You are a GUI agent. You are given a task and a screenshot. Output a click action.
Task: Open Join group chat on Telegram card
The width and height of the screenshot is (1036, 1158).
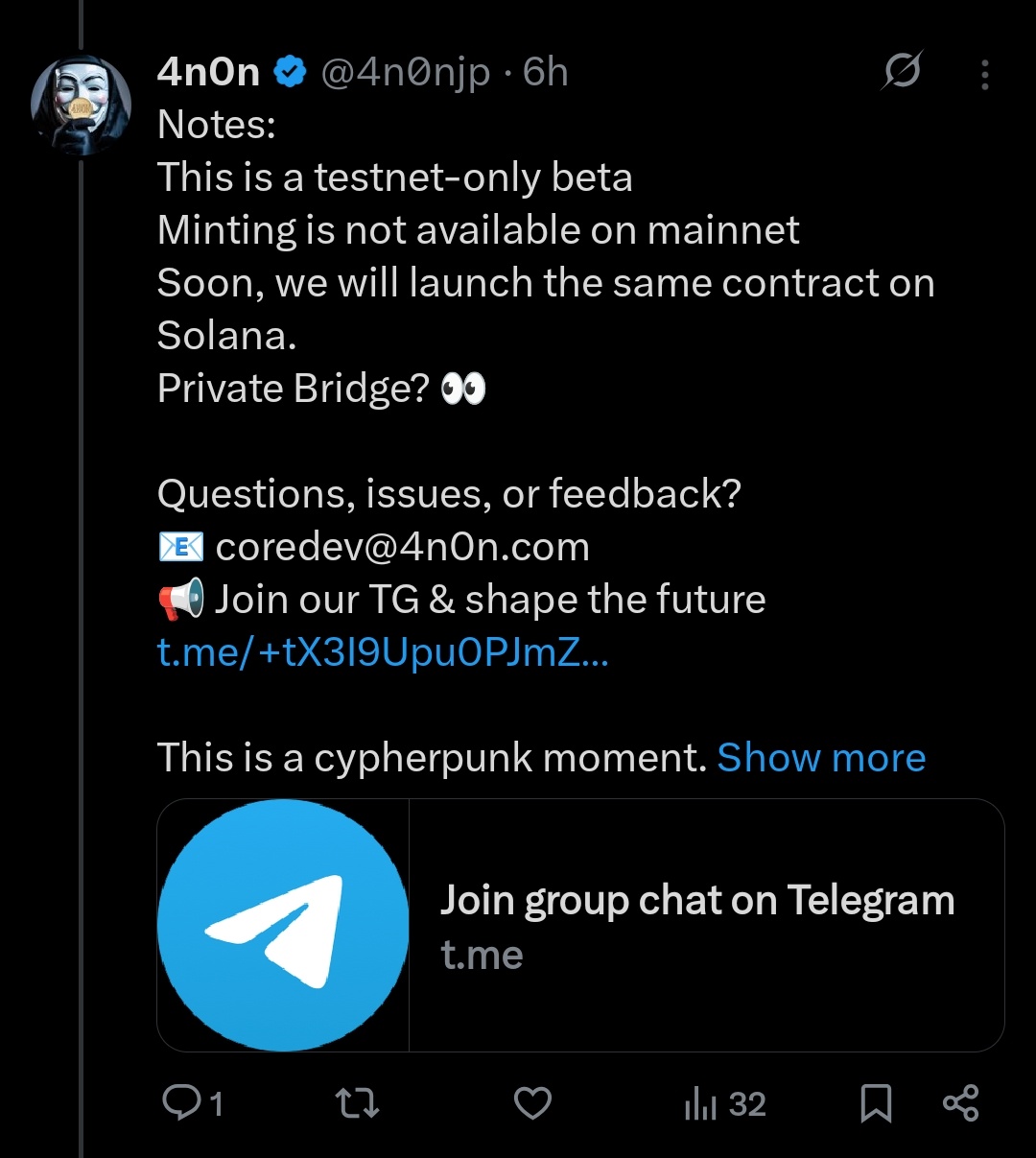point(580,925)
